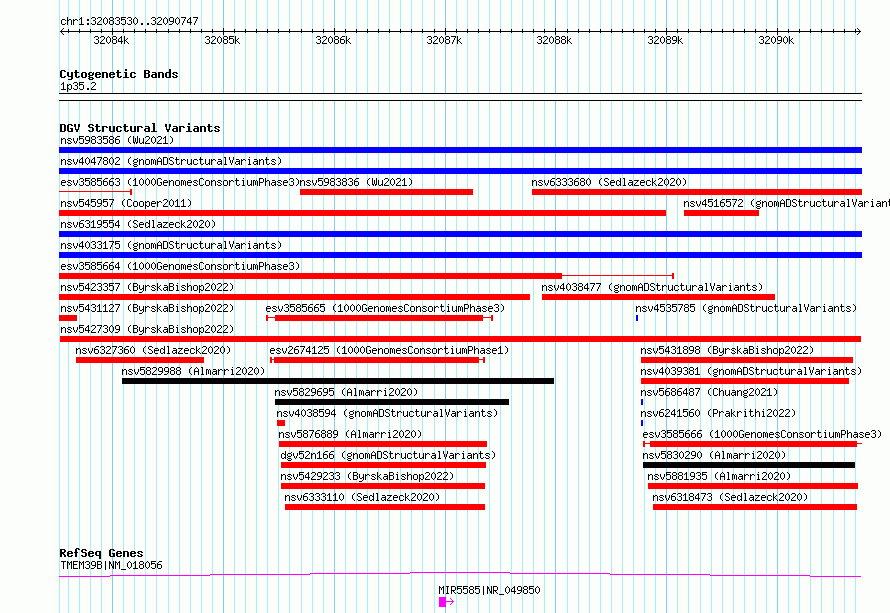This screenshot has width=890, height=613.
Task: Click nsv5881935 (Almarri2020) label
Action: click(x=719, y=476)
